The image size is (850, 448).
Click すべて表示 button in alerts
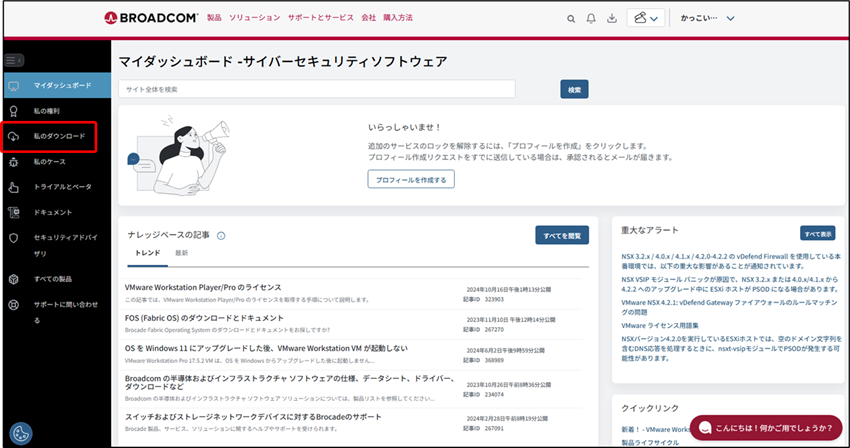tap(817, 234)
